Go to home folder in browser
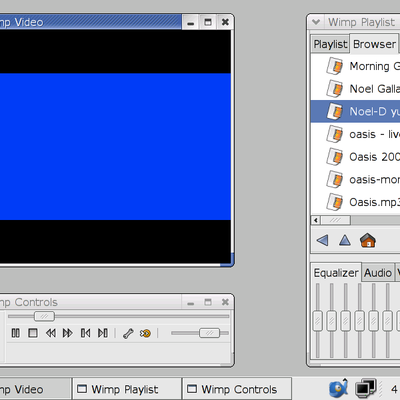400x400 pixels. (x=368, y=240)
